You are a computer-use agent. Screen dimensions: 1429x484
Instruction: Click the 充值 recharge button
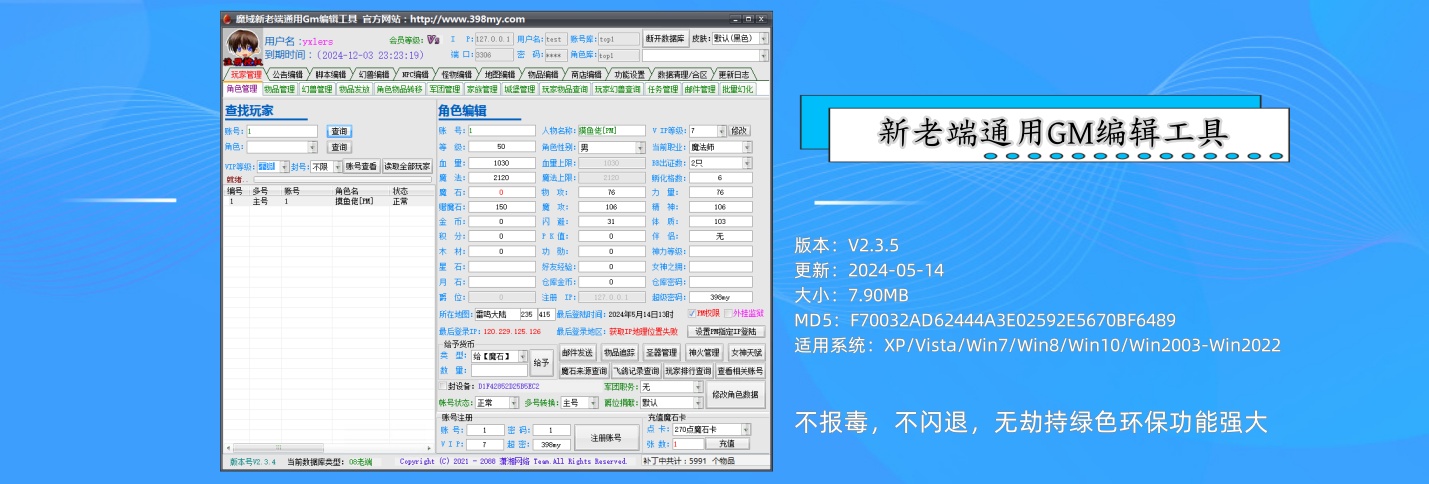point(727,443)
